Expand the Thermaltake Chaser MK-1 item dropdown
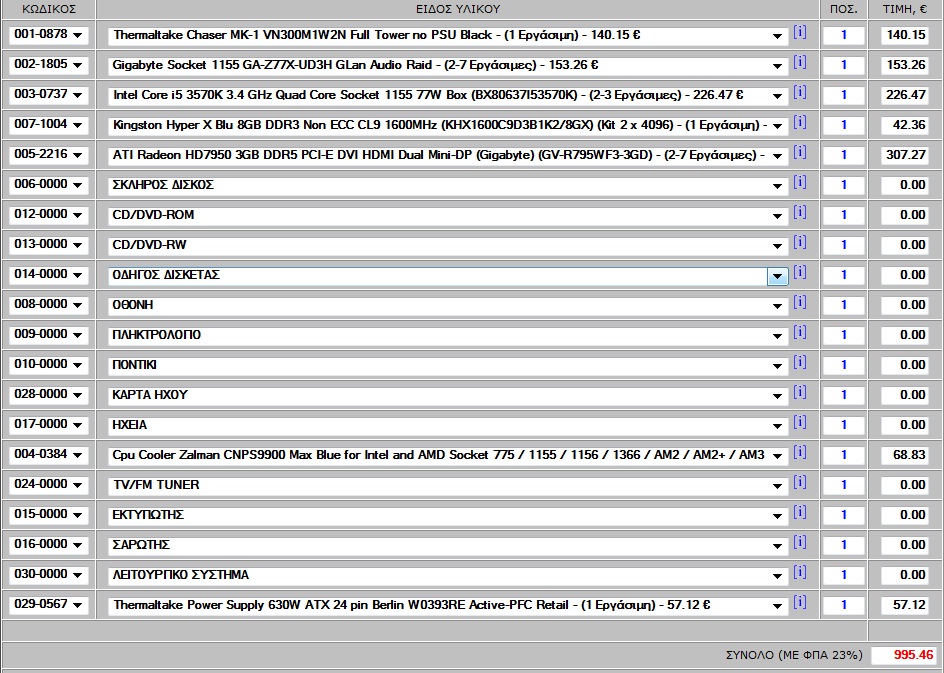This screenshot has width=944, height=673. 778,37
